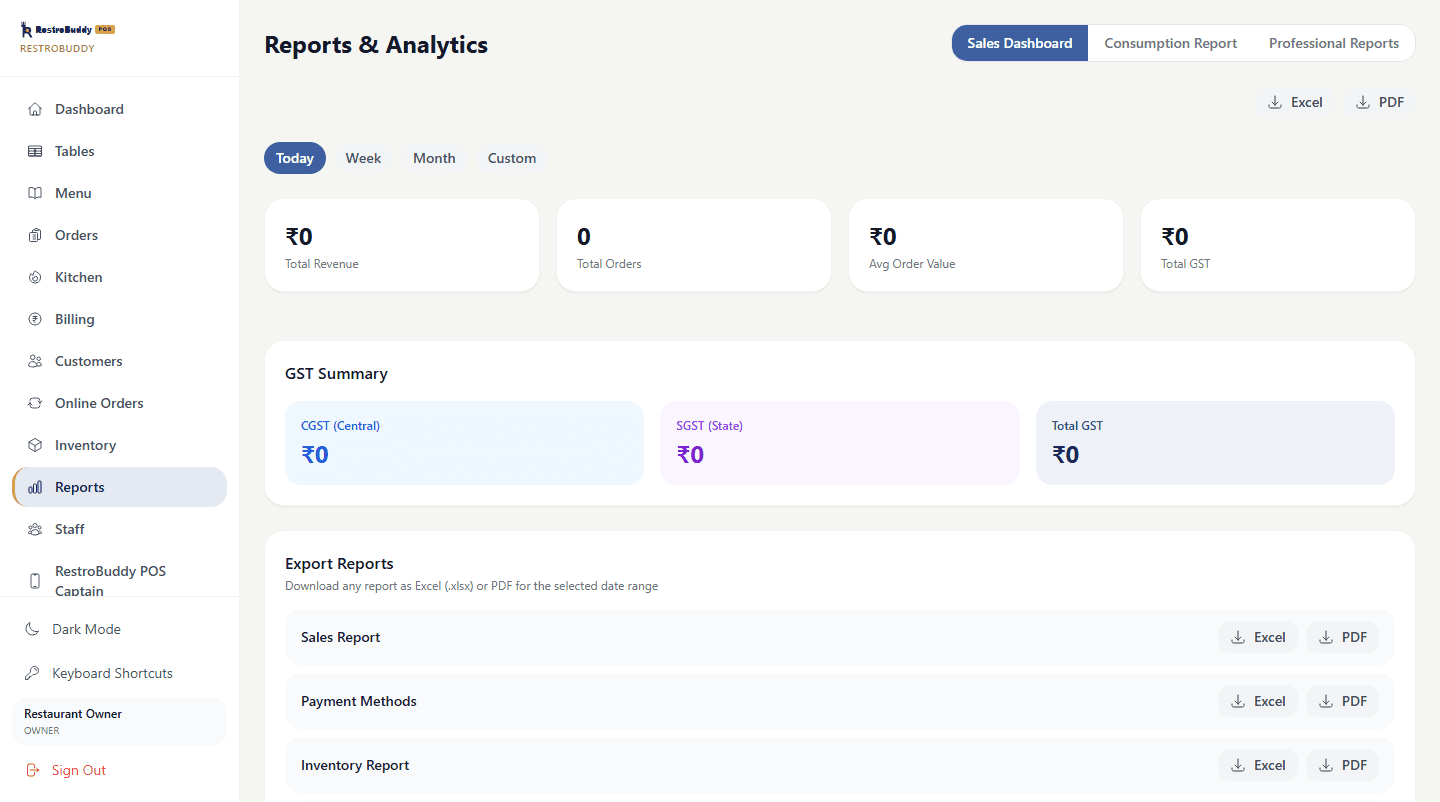The height and width of the screenshot is (802, 1440).
Task: Select the Month date range
Action: (x=434, y=158)
